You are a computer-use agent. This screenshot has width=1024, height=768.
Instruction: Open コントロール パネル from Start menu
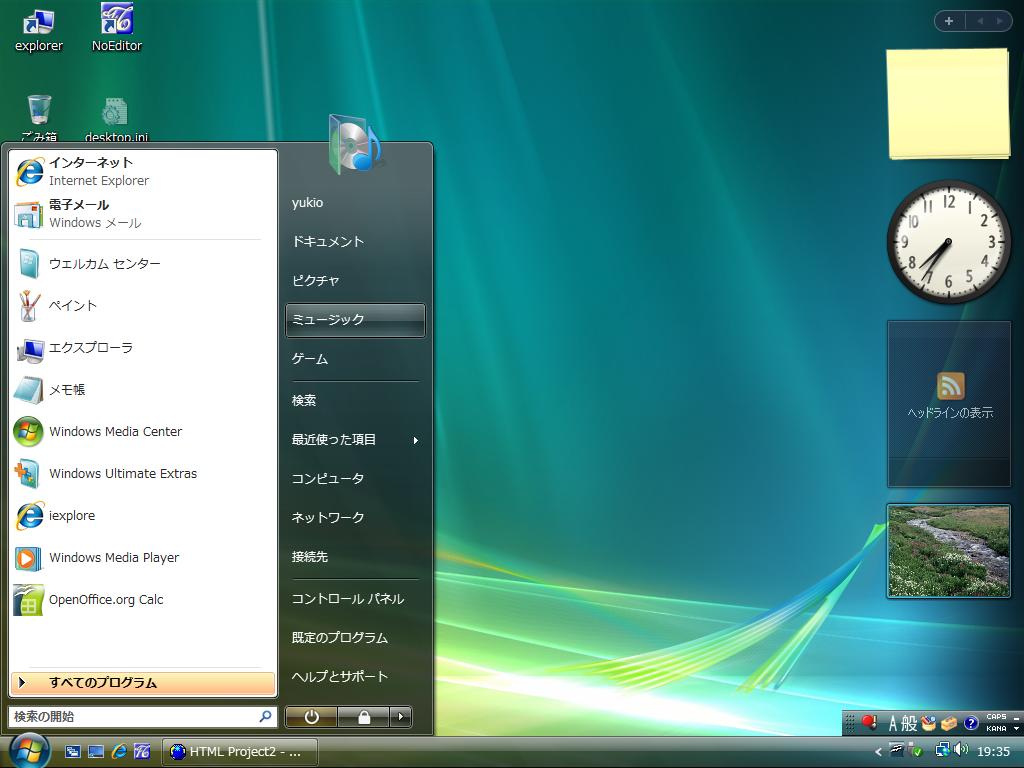[x=347, y=599]
